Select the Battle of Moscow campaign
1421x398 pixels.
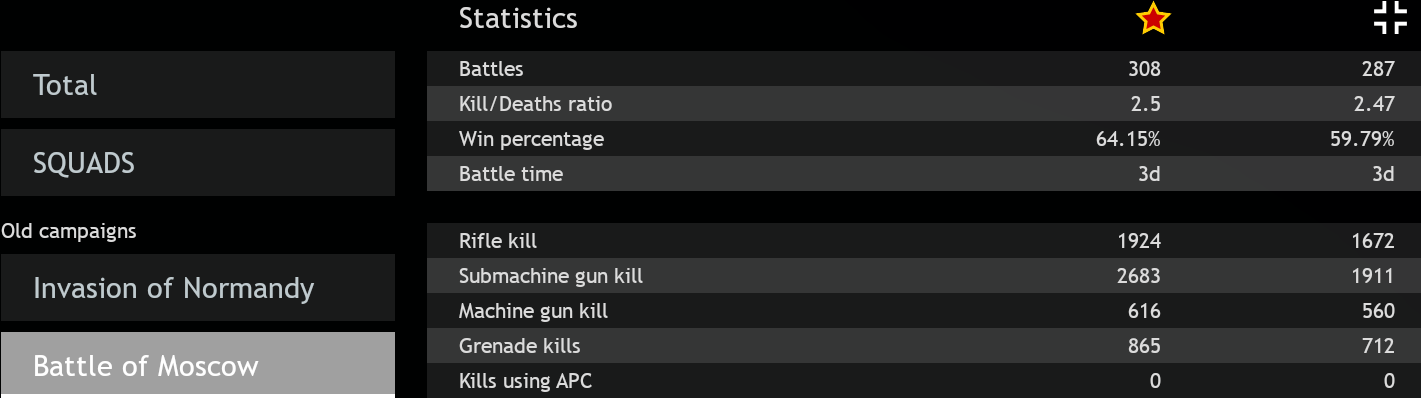coord(198,365)
